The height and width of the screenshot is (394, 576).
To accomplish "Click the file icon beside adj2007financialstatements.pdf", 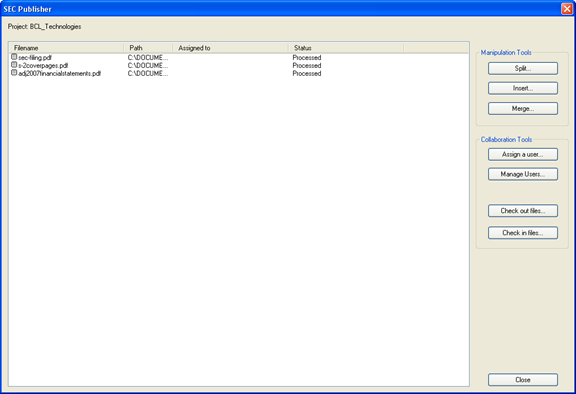I will [14, 73].
